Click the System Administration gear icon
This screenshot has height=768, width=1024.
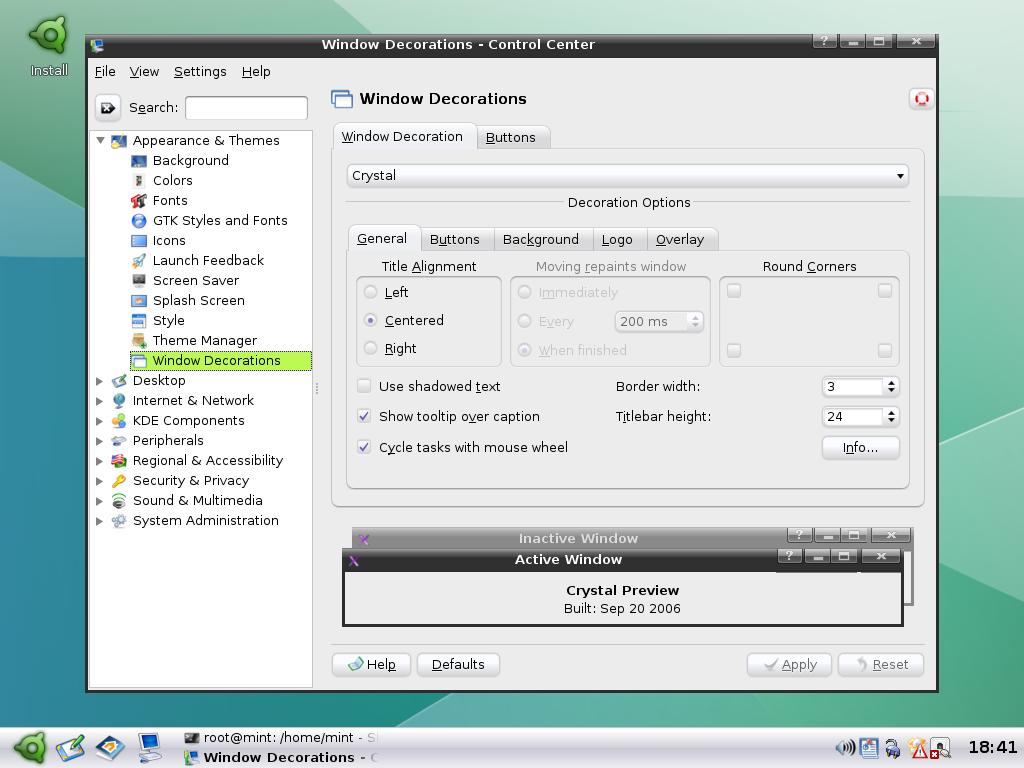[119, 521]
